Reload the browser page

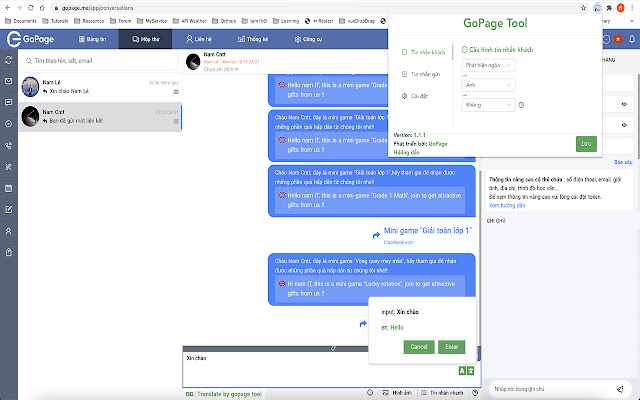point(31,8)
